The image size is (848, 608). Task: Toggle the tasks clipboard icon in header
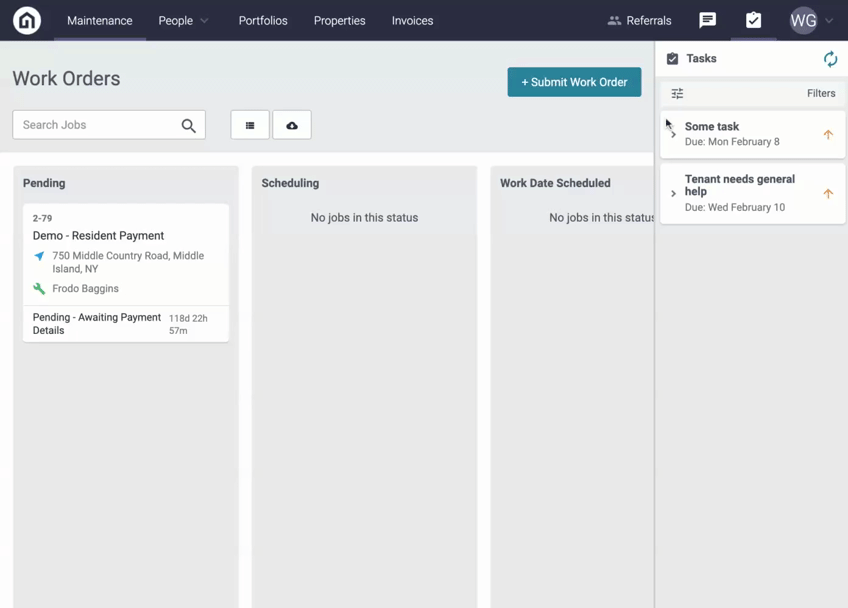[753, 21]
